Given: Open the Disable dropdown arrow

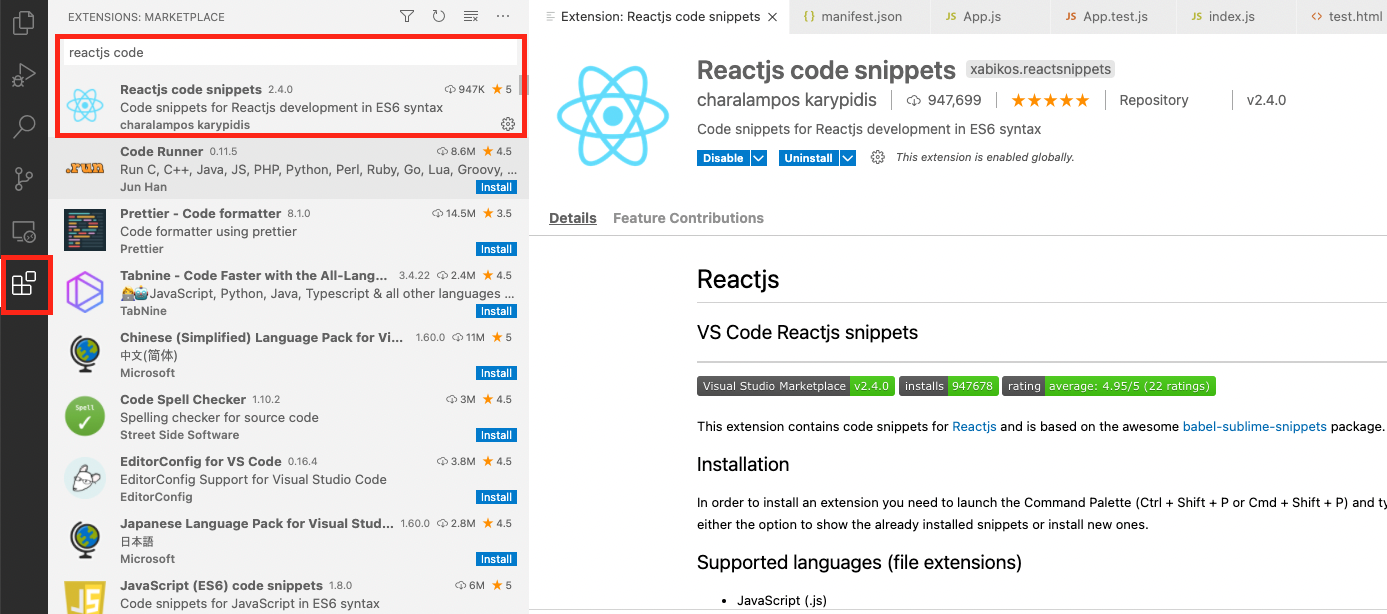Looking at the screenshot, I should click(x=759, y=158).
